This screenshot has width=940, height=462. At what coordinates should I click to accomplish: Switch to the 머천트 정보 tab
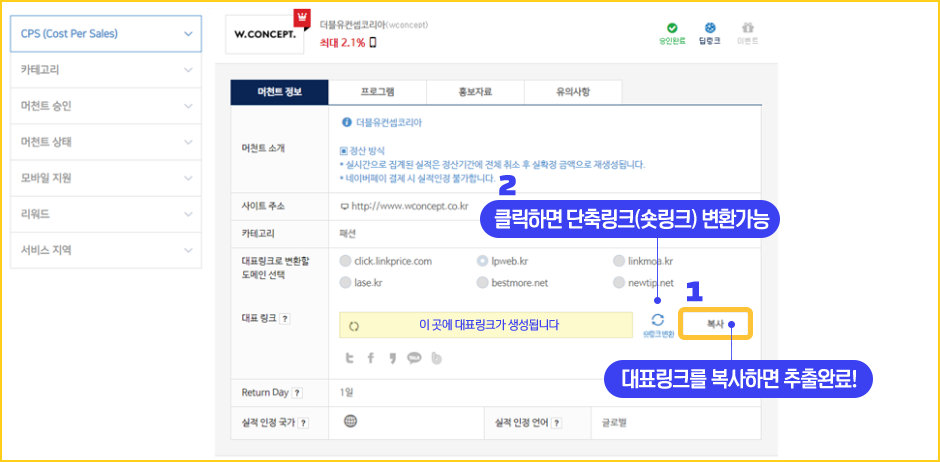point(279,92)
